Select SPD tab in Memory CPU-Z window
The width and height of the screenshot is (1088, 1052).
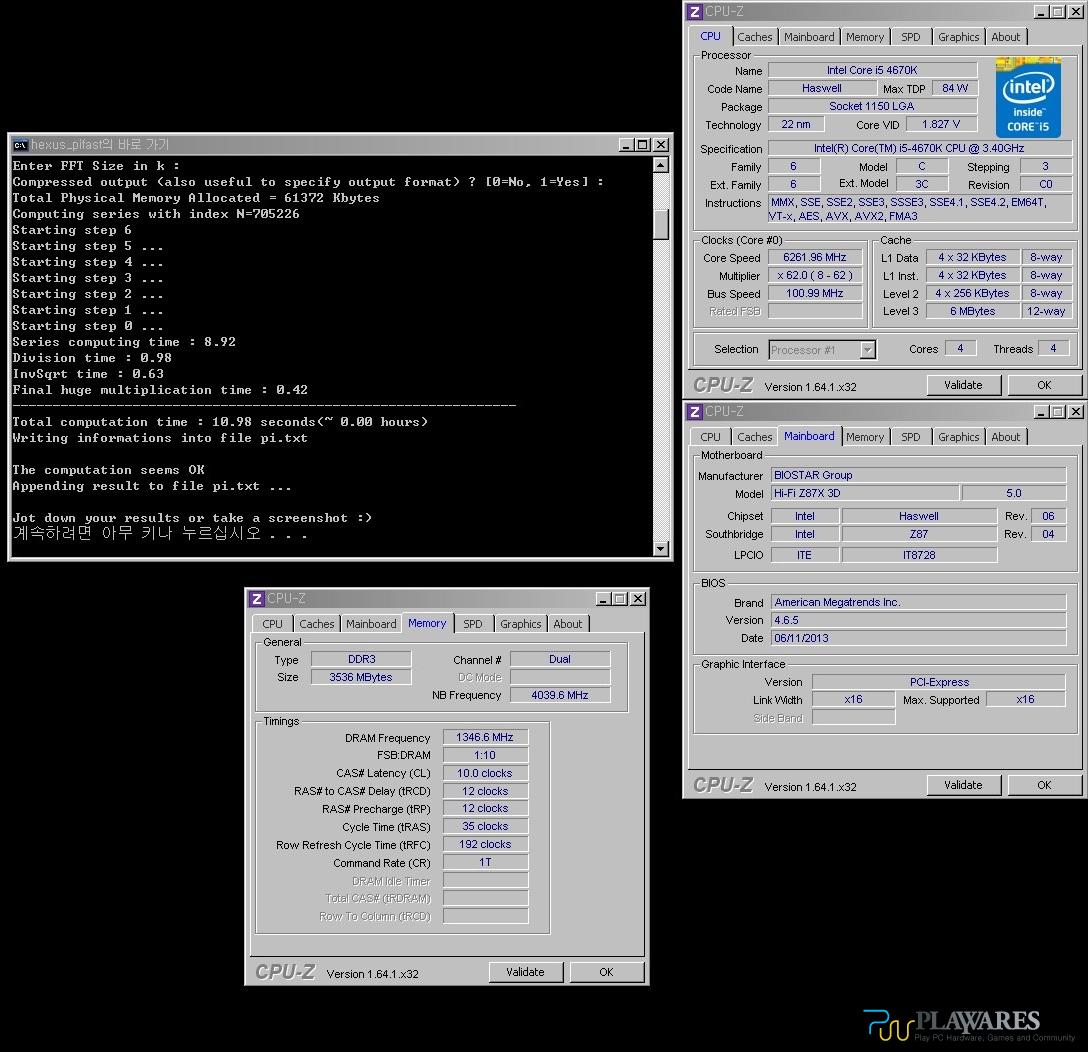[x=473, y=624]
